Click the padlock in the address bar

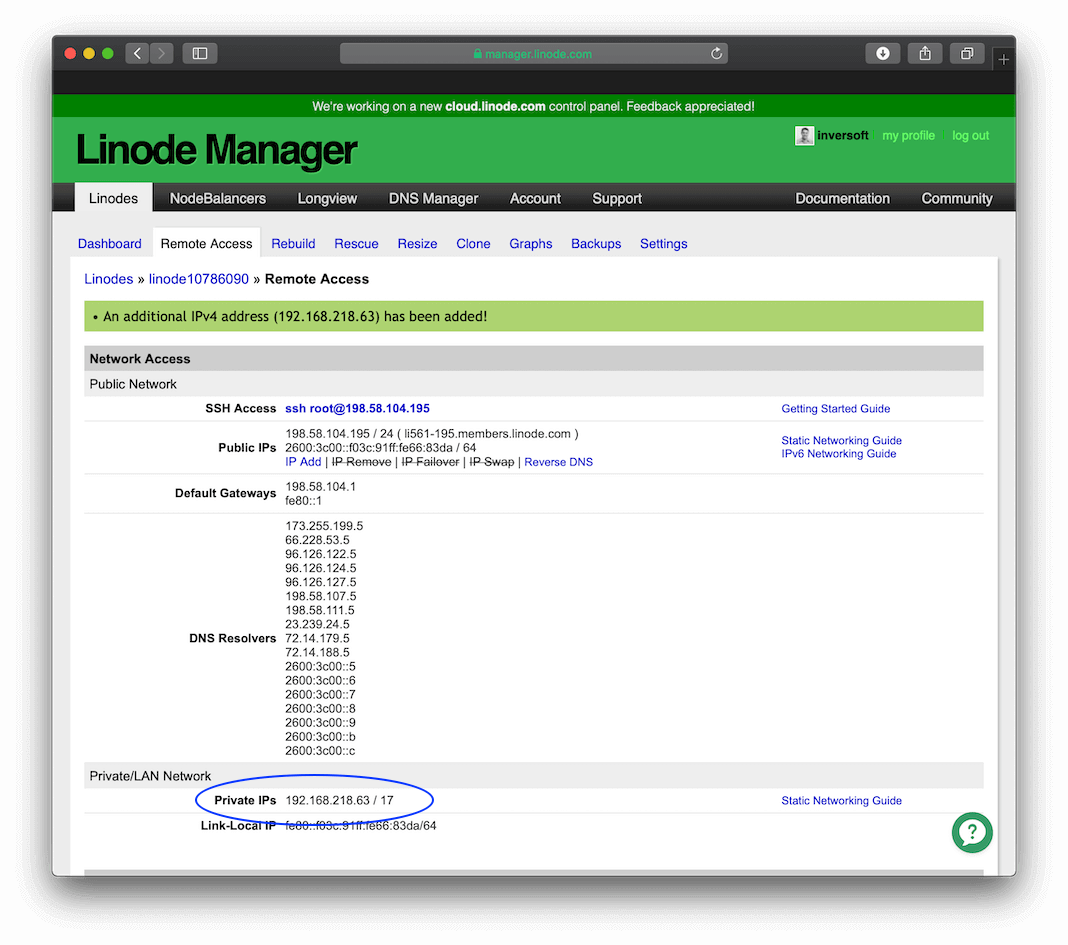477,54
